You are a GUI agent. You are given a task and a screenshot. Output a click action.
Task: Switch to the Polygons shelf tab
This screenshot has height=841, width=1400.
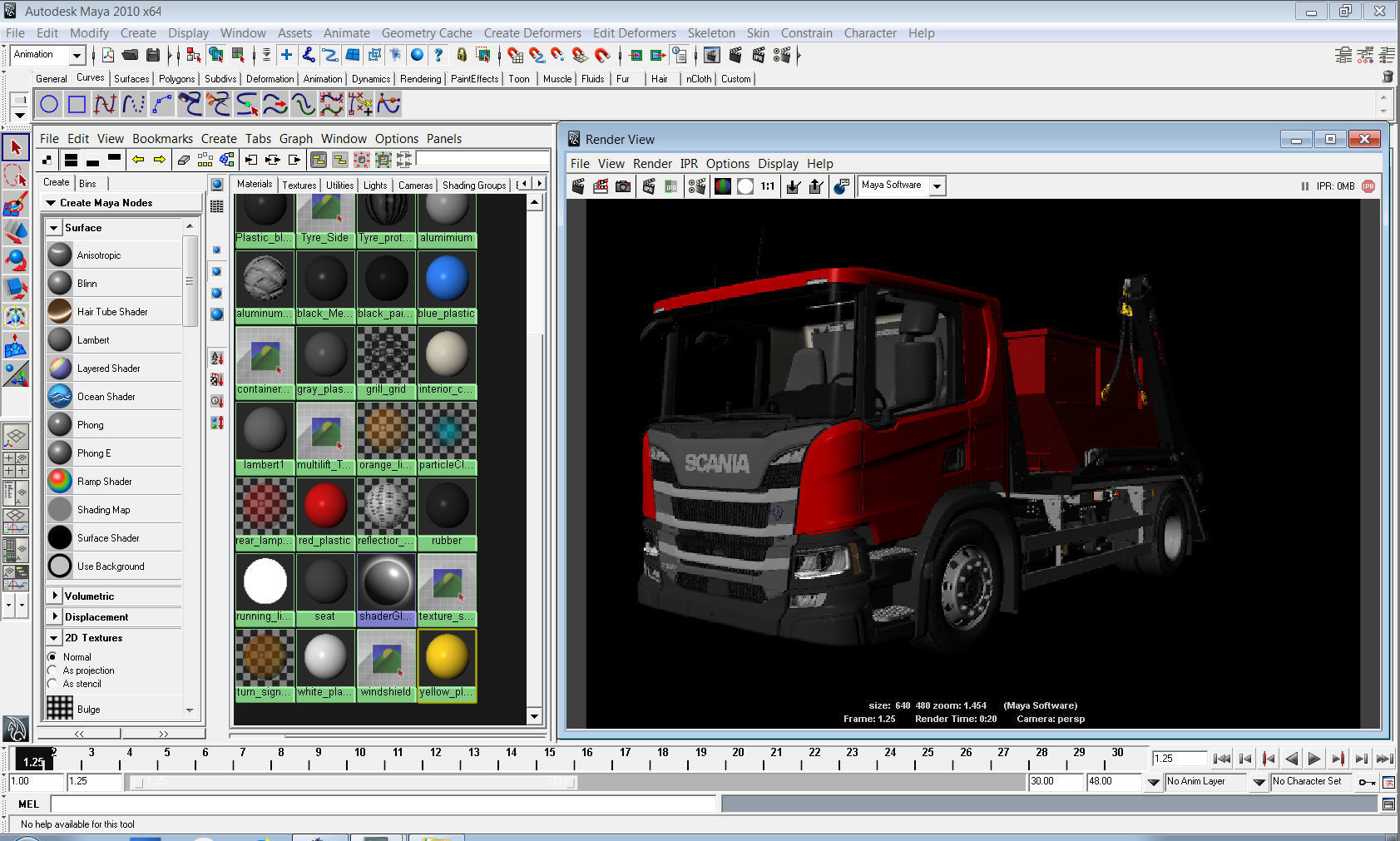click(176, 79)
